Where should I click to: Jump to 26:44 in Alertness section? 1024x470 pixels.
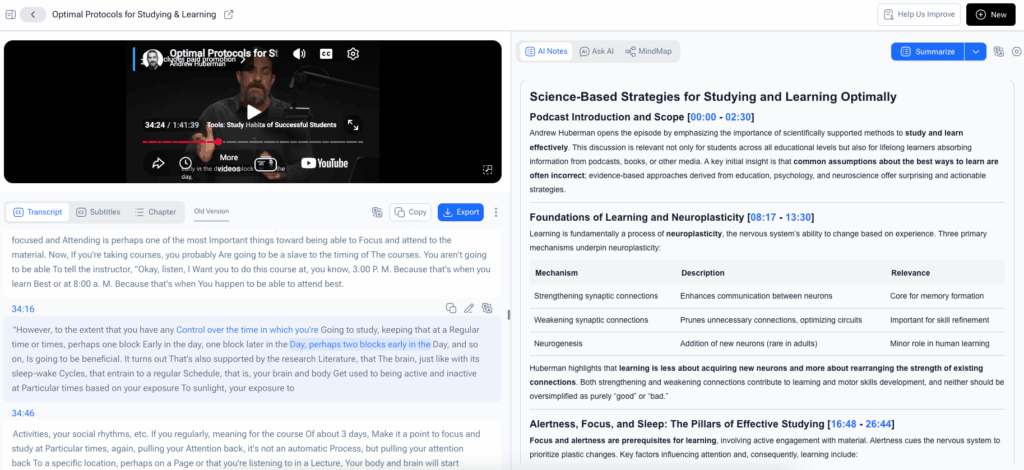pyautogui.click(x=878, y=424)
